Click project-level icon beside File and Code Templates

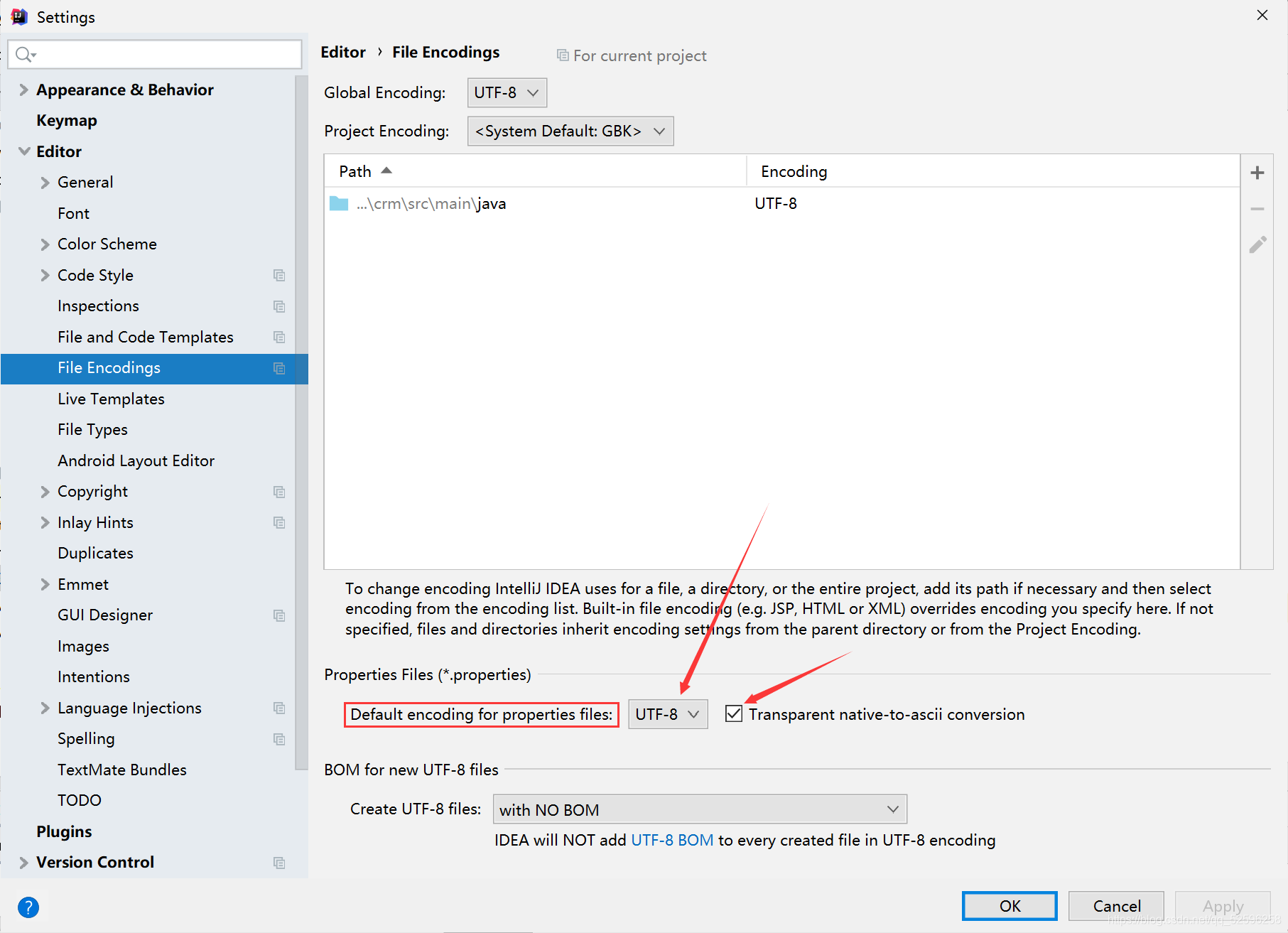coord(279,338)
